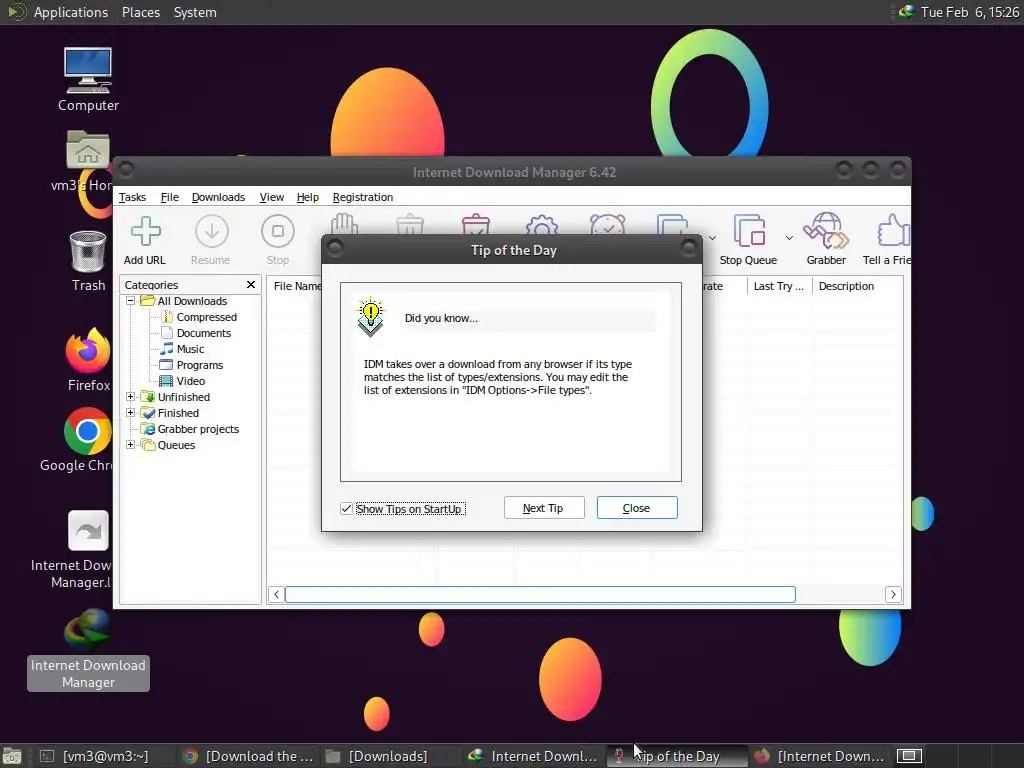This screenshot has width=1024, height=768.
Task: Open the Stop Queue dropdown arrow
Action: tap(789, 238)
